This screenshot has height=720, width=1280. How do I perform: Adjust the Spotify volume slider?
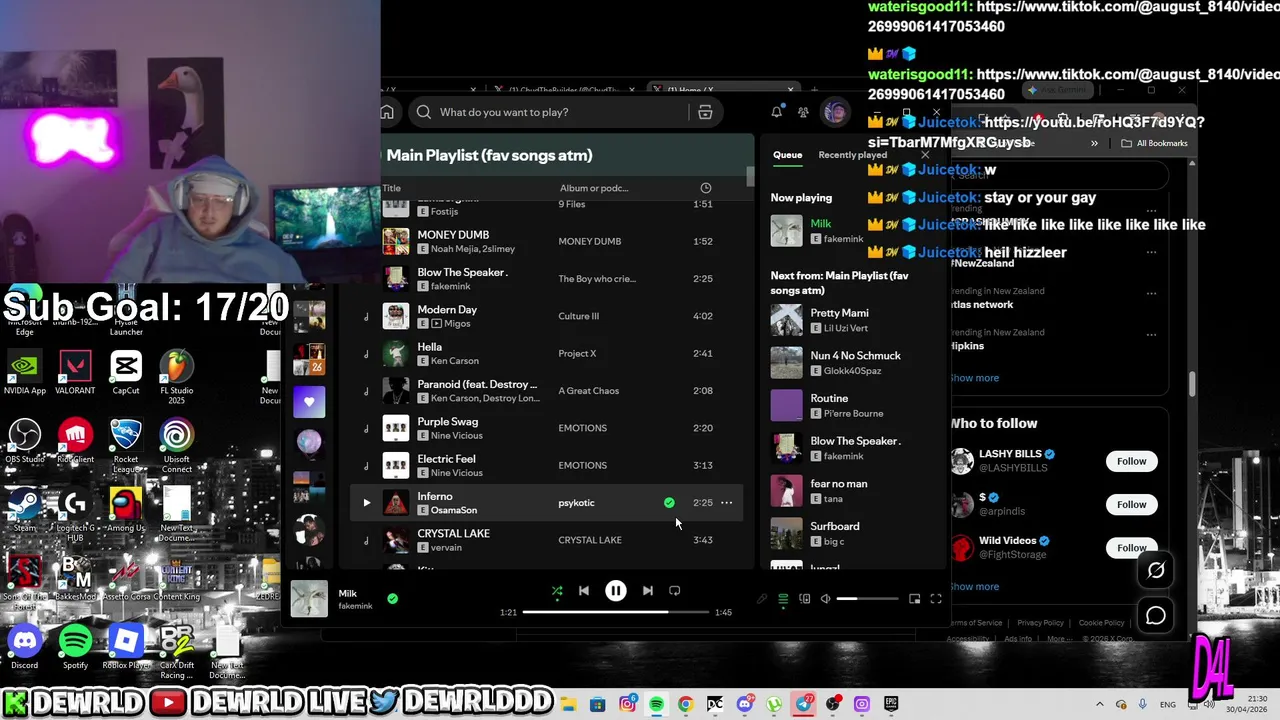click(x=867, y=599)
